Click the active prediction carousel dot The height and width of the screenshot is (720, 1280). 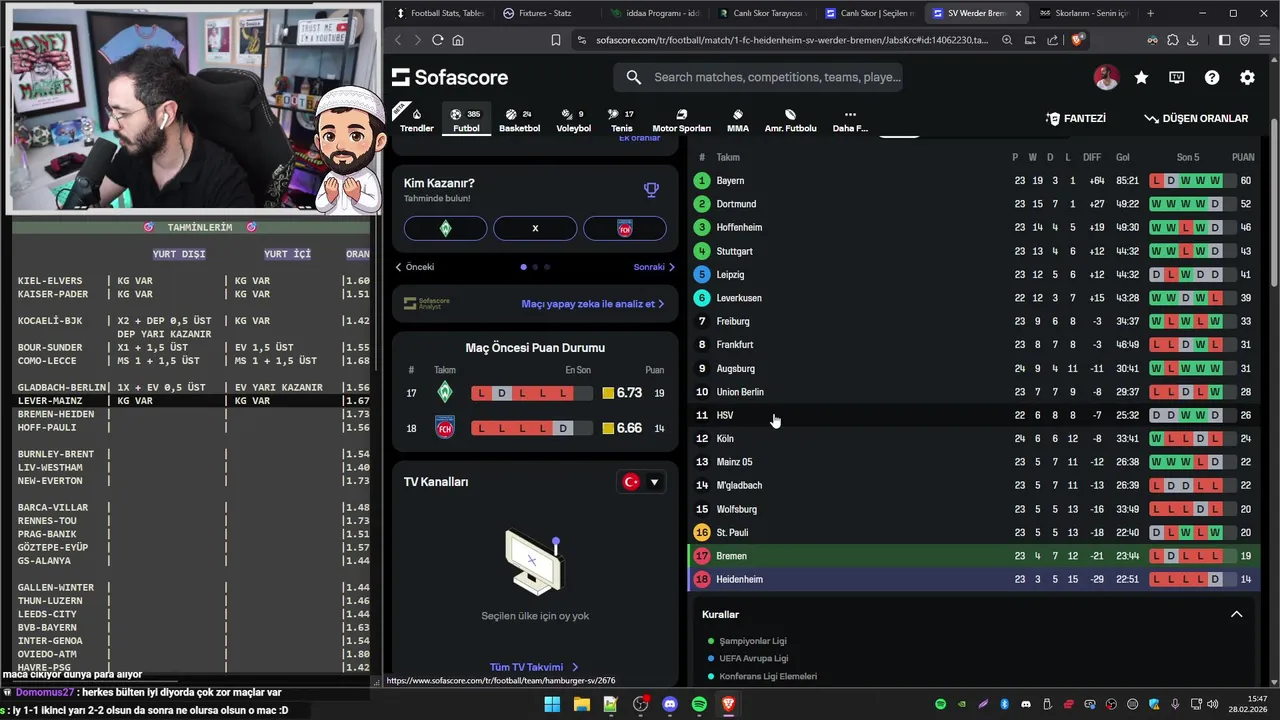pos(523,267)
